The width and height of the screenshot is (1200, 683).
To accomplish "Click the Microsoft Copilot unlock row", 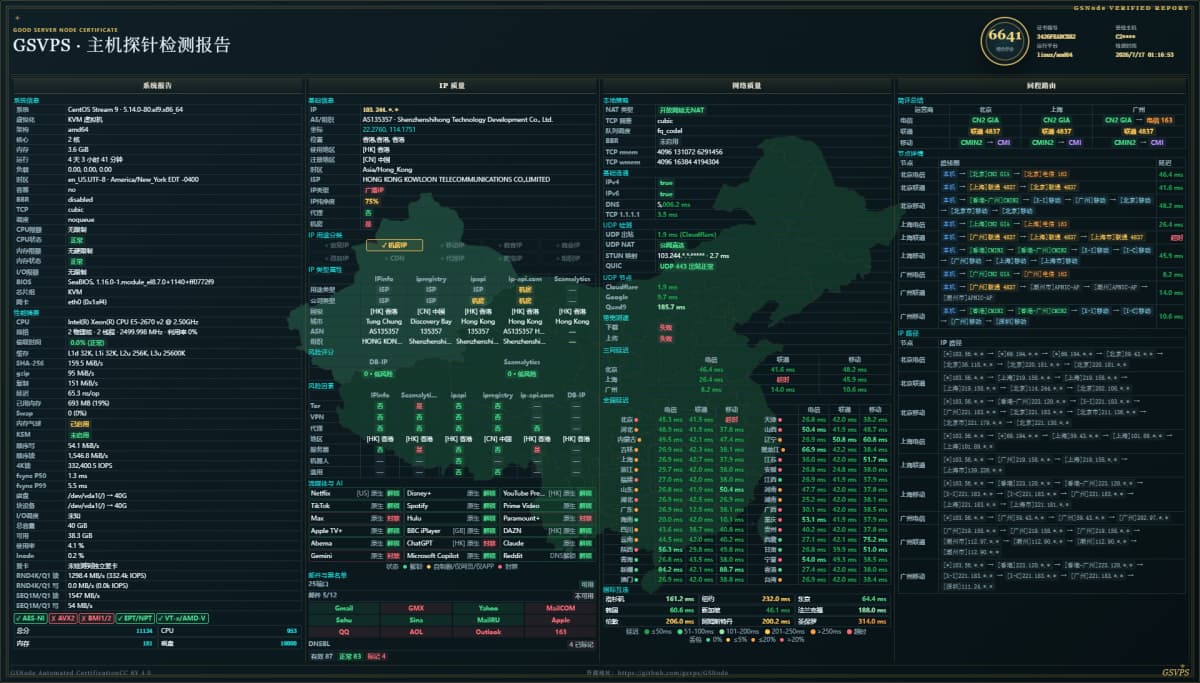I will click(451, 555).
